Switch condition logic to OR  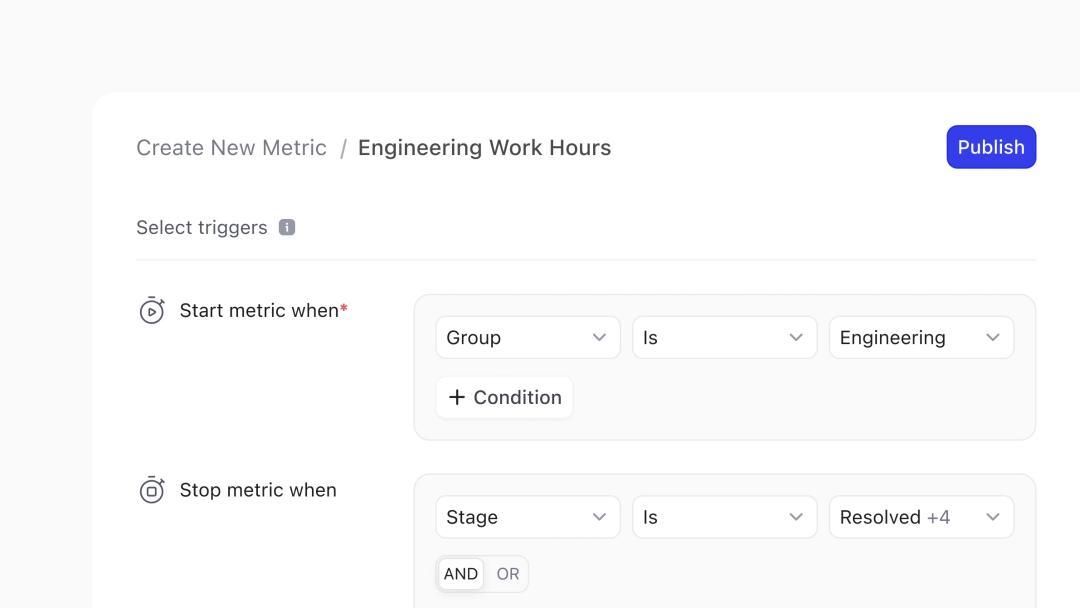(507, 574)
